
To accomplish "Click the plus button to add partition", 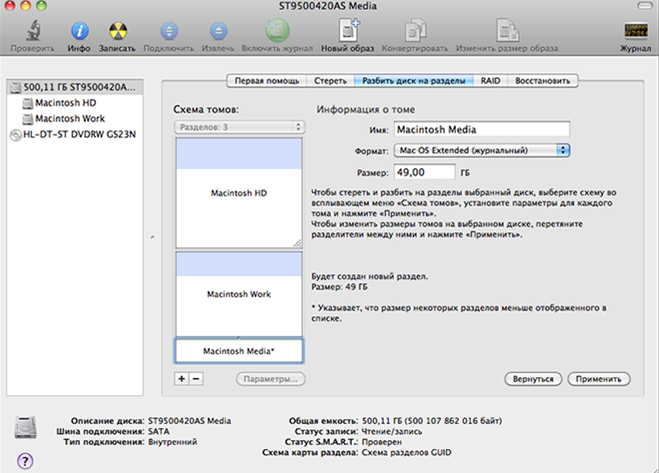I will [182, 380].
